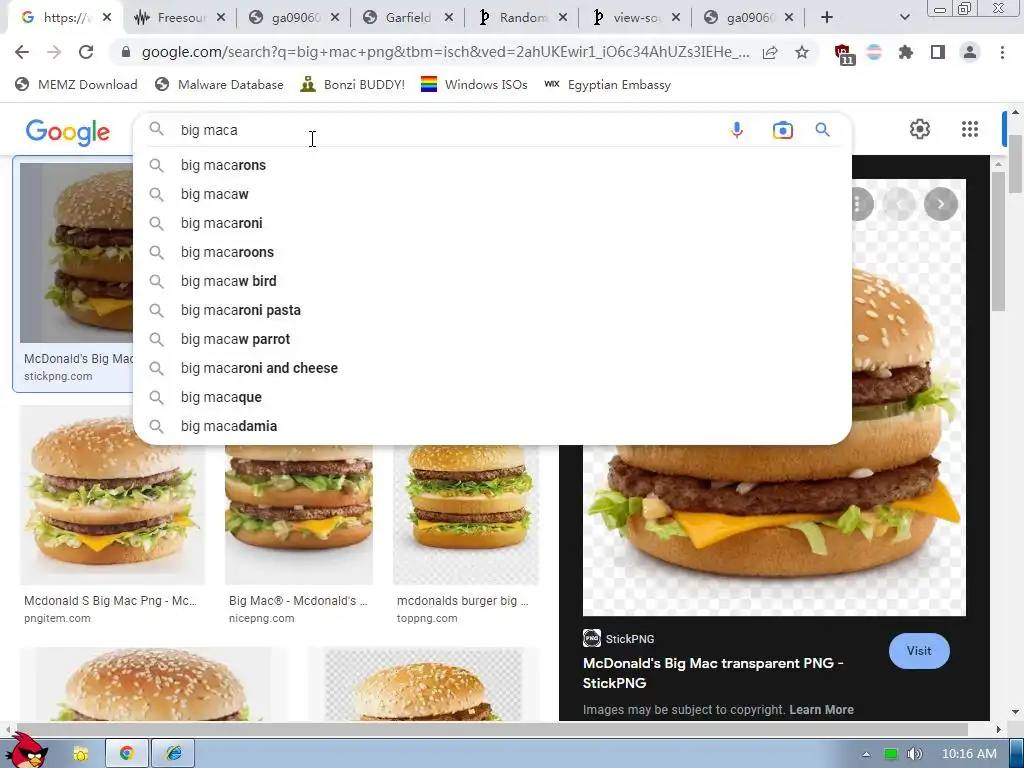Click the browser back arrow
Screen dimensions: 1024x768
22,52
